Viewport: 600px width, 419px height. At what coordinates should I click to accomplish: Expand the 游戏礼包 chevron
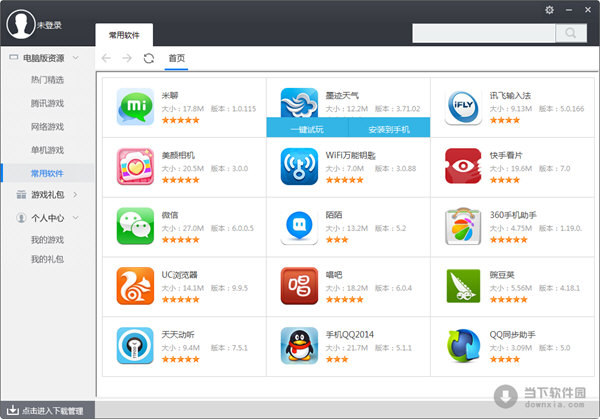[x=75, y=195]
